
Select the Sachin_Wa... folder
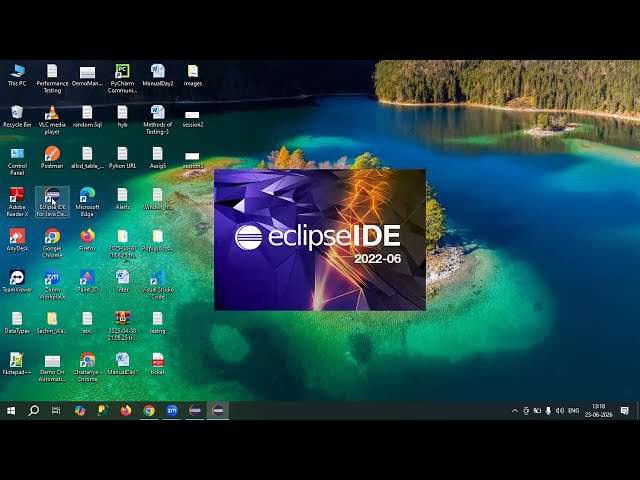[52, 323]
